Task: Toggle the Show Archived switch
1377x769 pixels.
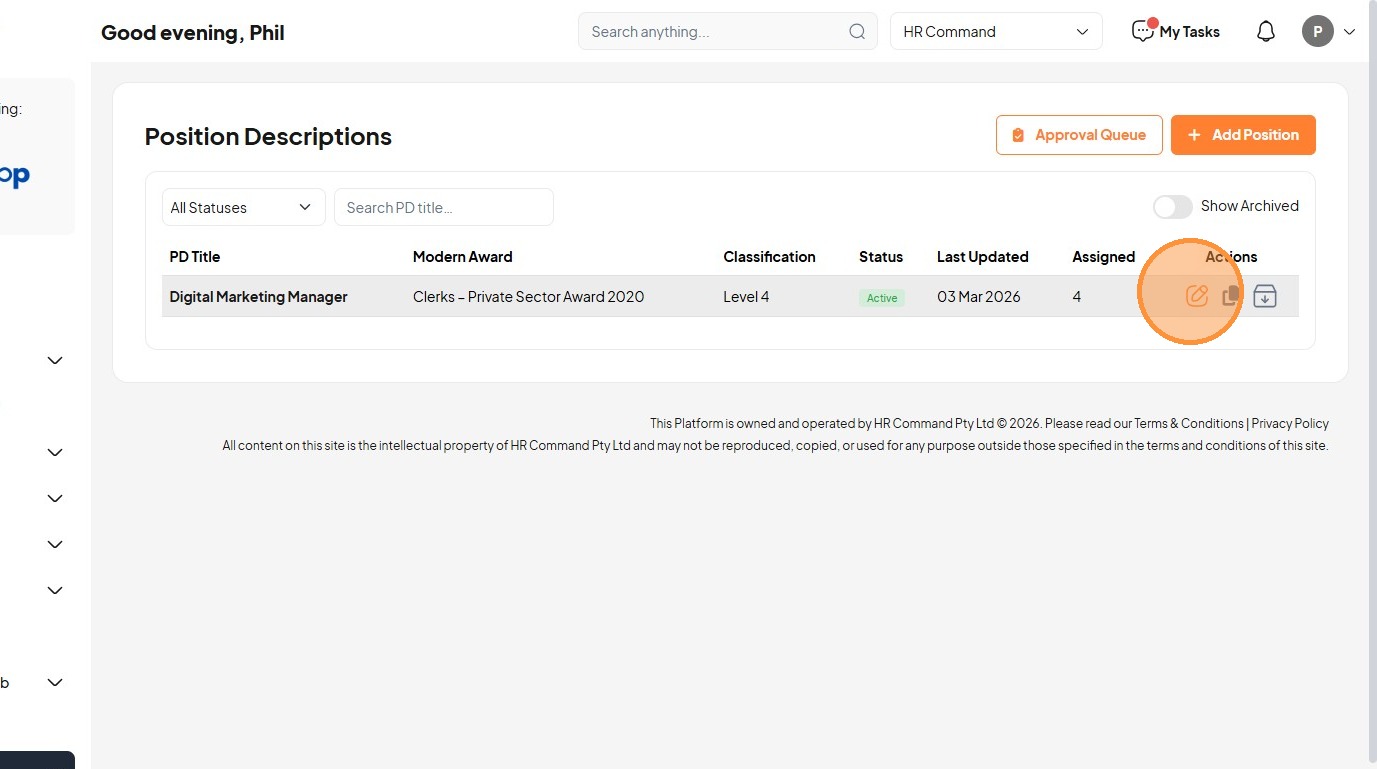Action: 1172,206
